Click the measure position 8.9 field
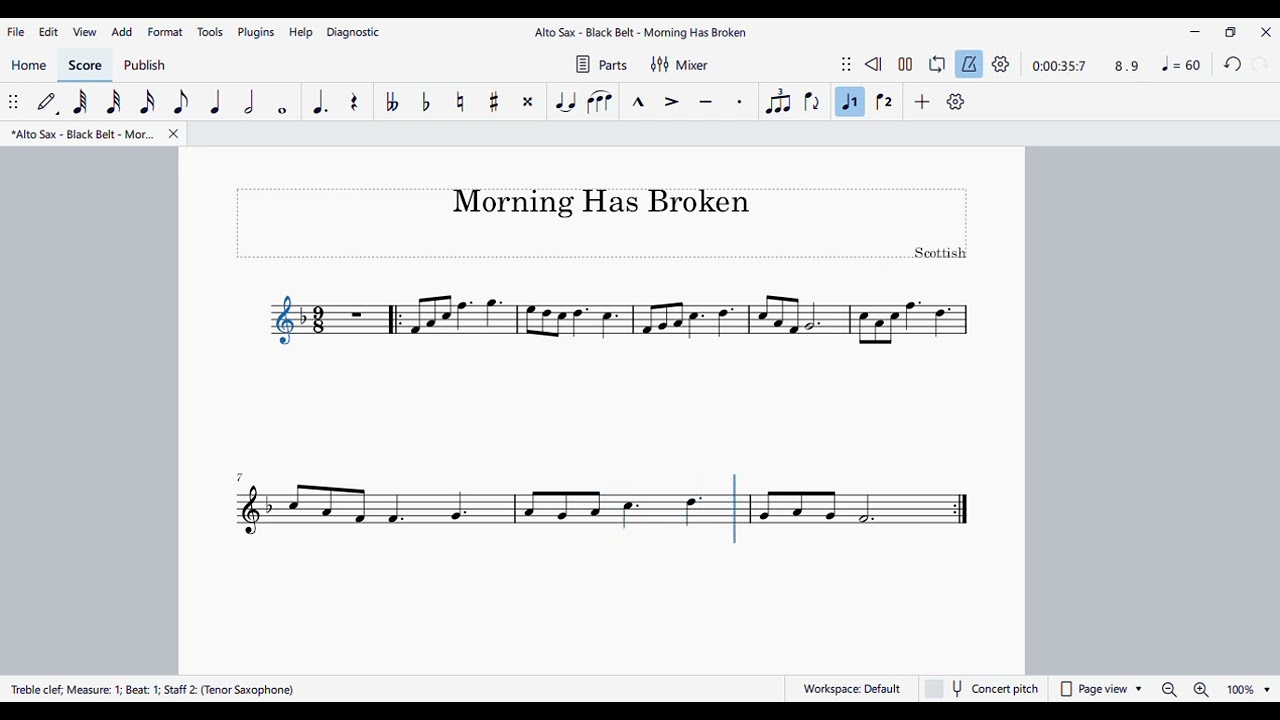The height and width of the screenshot is (720, 1280). point(1127,66)
